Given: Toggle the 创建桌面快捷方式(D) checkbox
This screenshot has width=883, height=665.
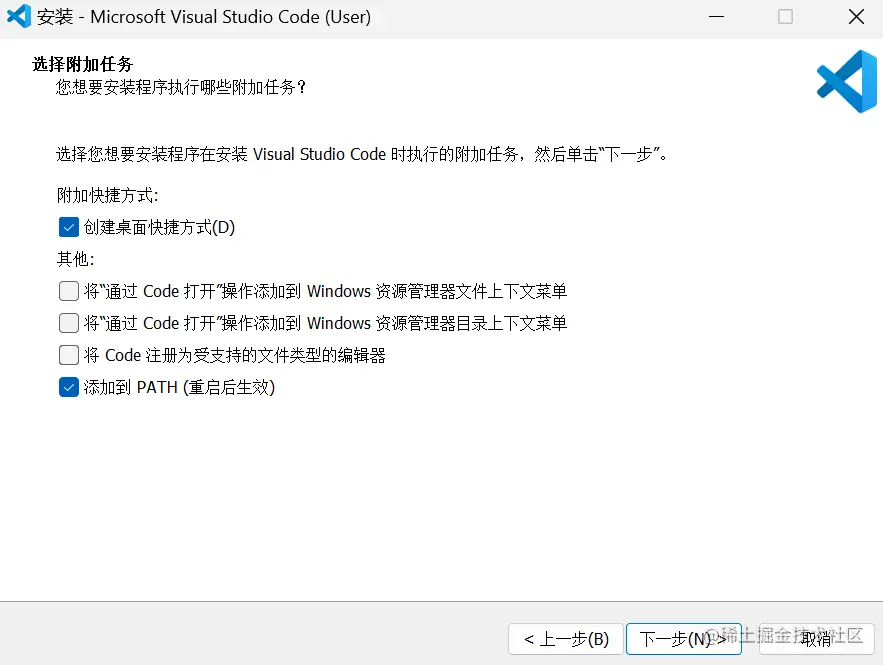Looking at the screenshot, I should coord(69,227).
